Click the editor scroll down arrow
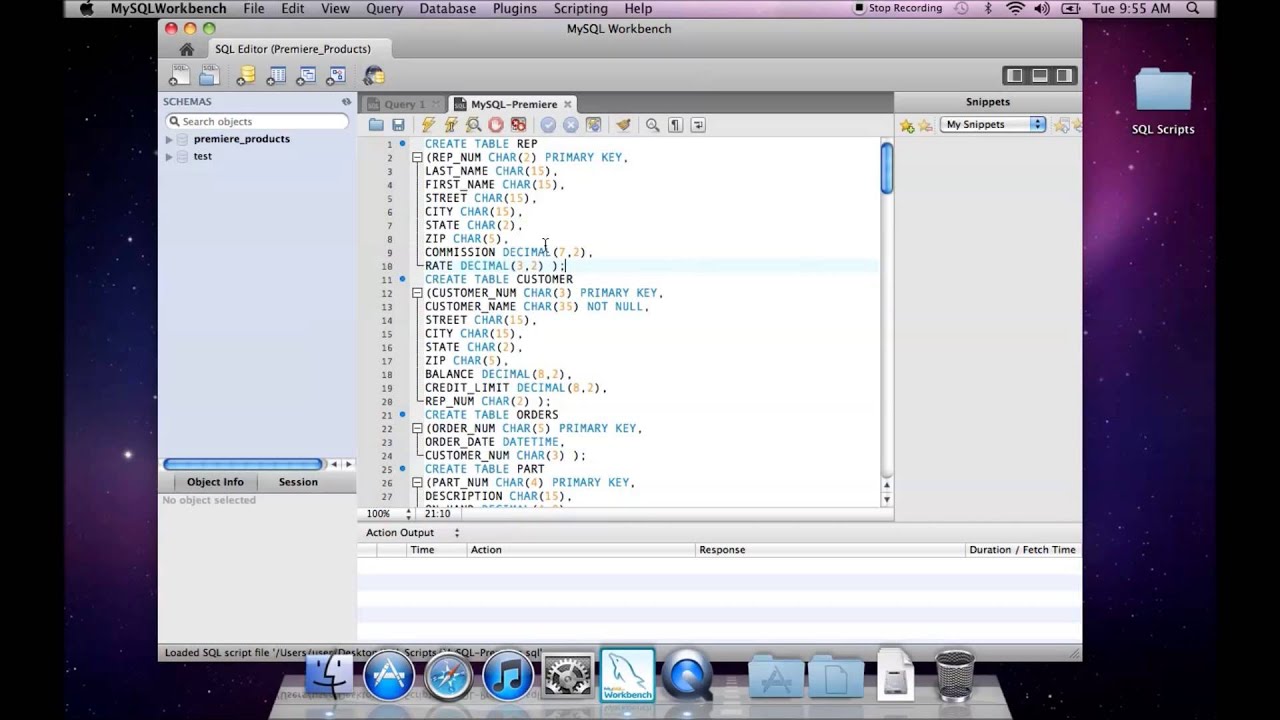 click(886, 499)
